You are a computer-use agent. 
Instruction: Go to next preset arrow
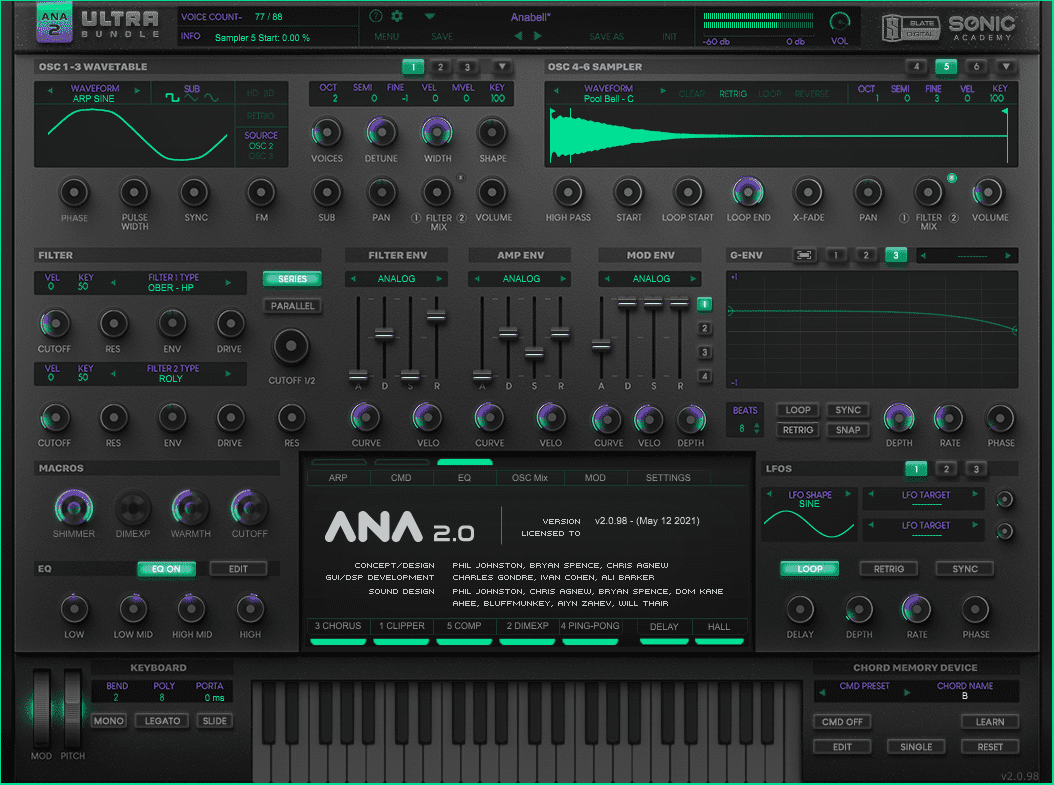(537, 36)
